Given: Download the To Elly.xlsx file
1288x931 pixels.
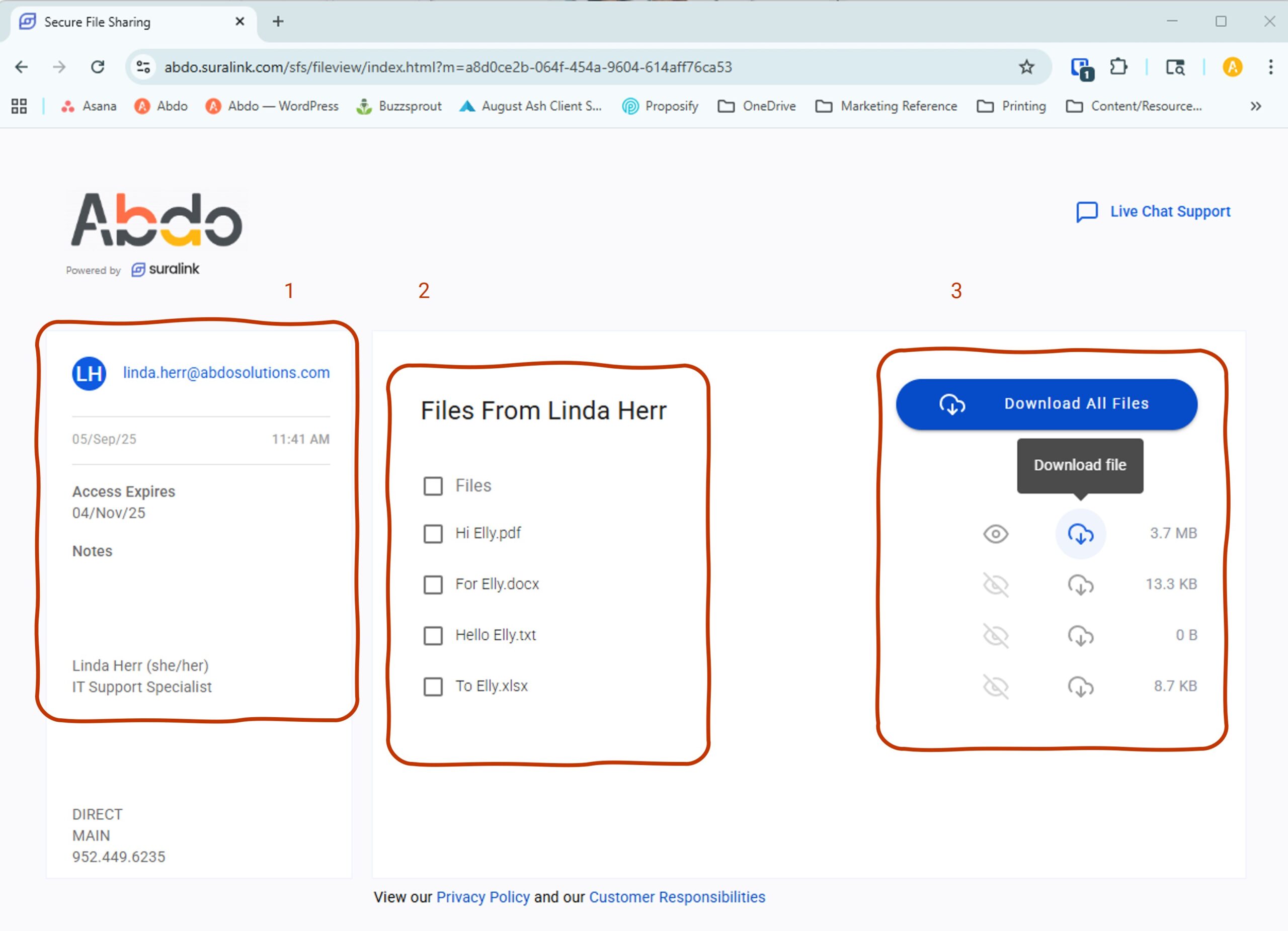Looking at the screenshot, I should point(1081,687).
